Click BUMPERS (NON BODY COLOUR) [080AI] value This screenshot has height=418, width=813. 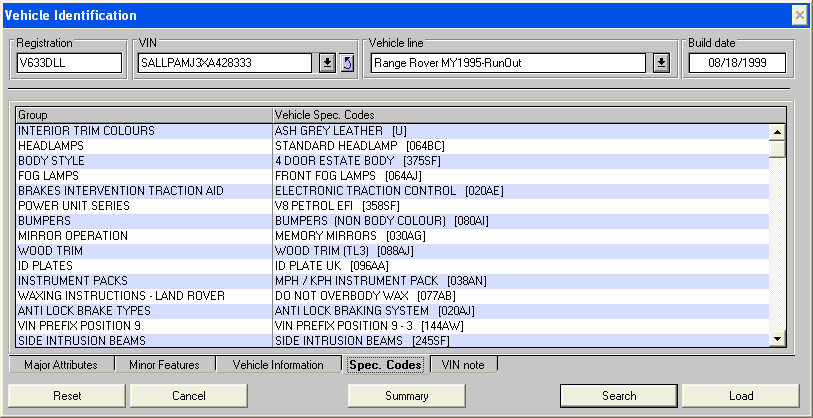tap(382, 221)
